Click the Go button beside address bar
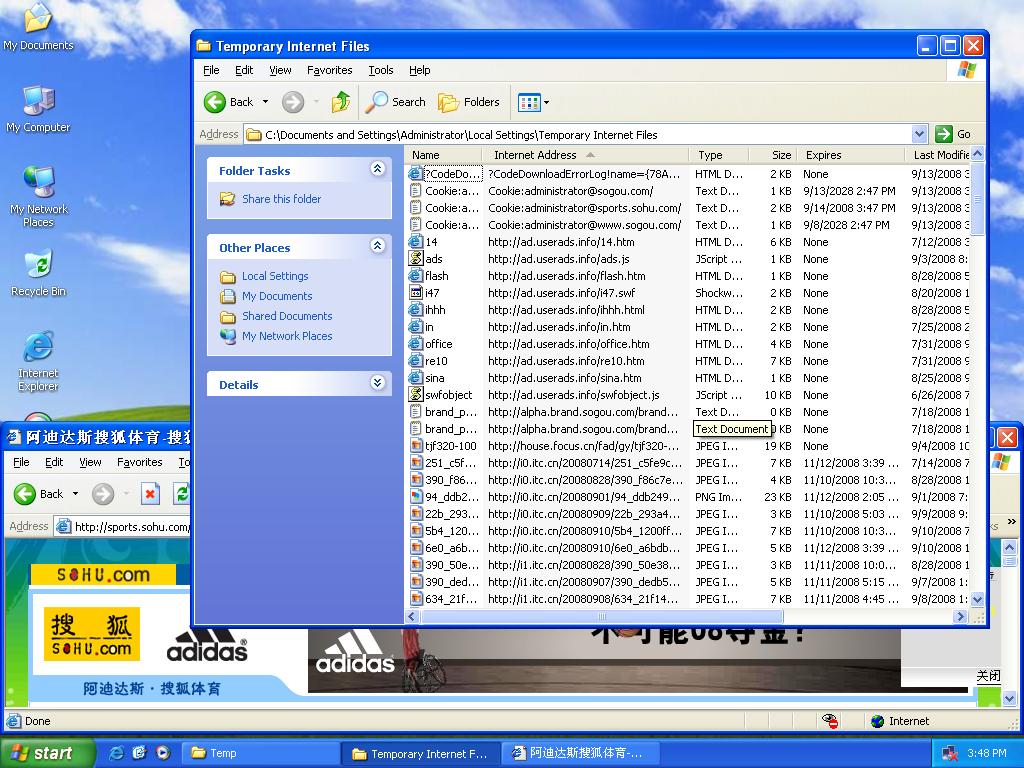 click(953, 134)
